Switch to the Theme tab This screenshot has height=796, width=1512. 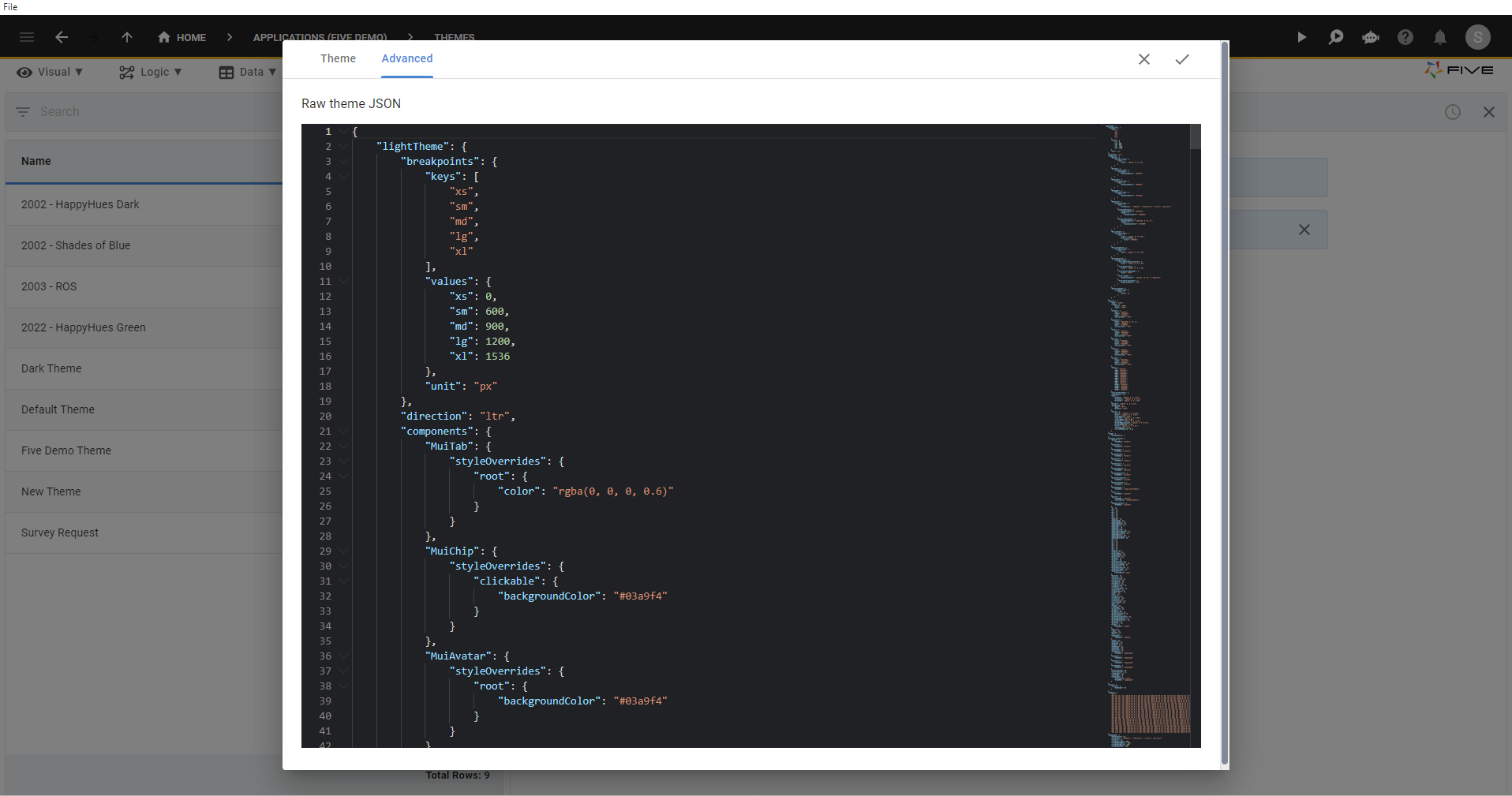pos(338,58)
